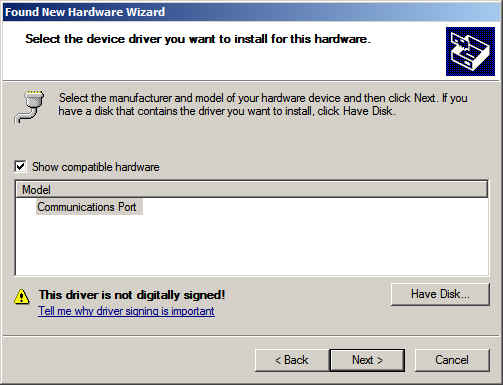Select Communications Port in the model list
Image resolution: width=503 pixels, height=385 pixels.
pos(87,207)
